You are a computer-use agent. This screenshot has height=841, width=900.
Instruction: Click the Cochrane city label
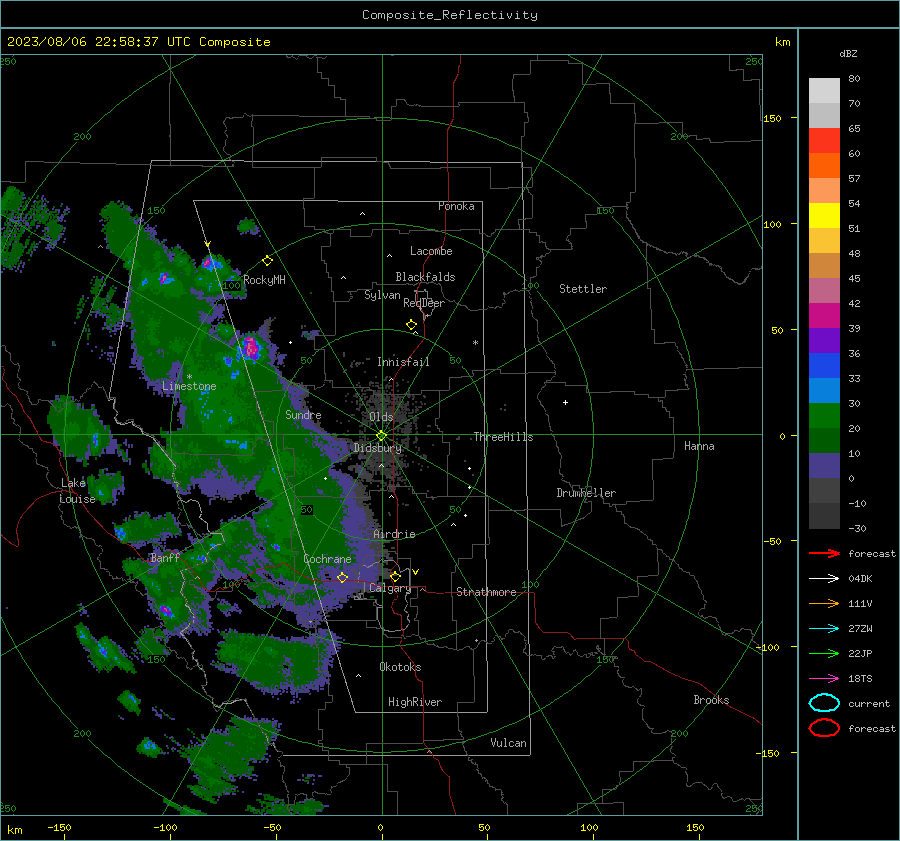(x=327, y=559)
